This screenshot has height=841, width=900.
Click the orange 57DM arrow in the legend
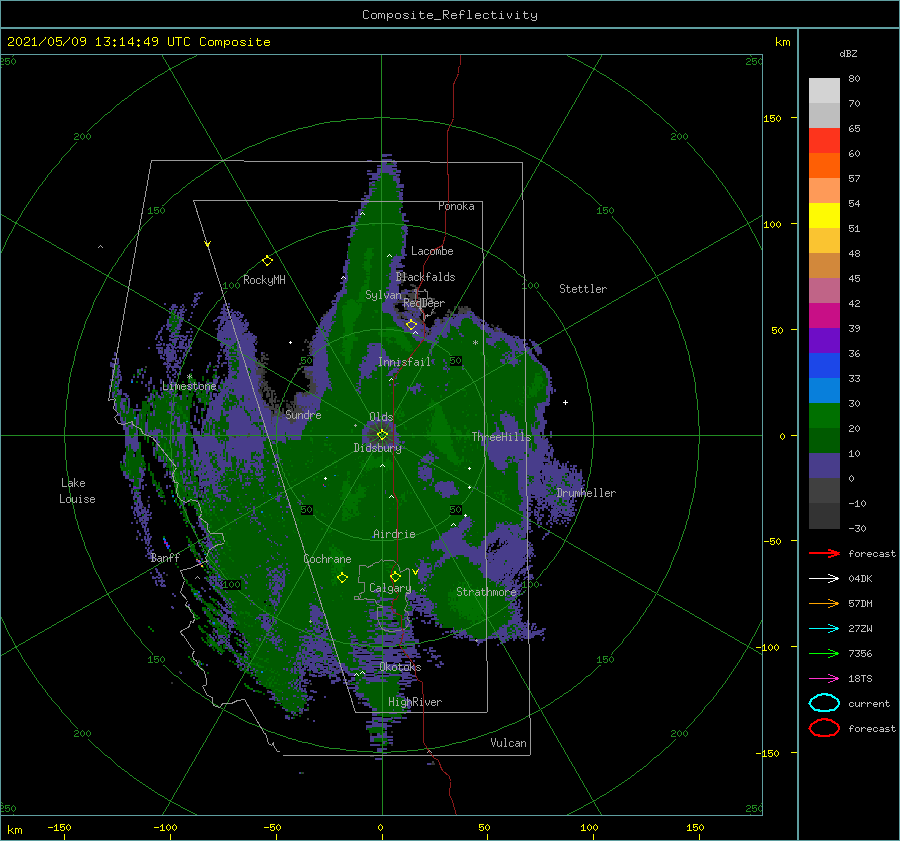coord(824,603)
